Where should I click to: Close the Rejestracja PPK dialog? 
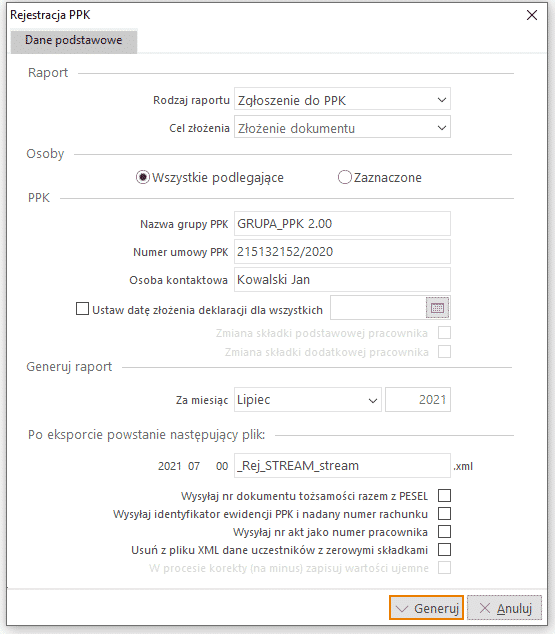[532, 15]
